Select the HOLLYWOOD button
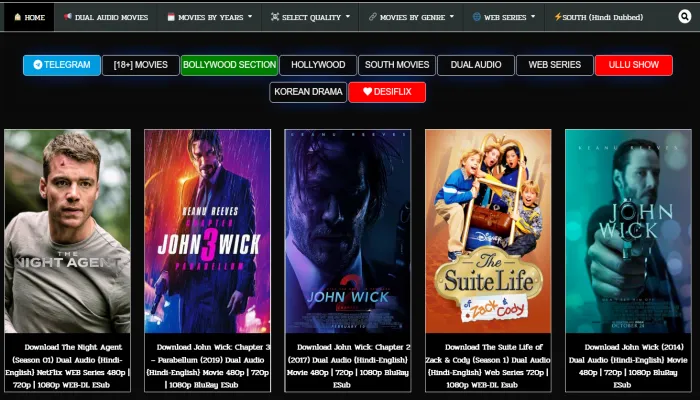The width and height of the screenshot is (700, 400). tap(318, 65)
